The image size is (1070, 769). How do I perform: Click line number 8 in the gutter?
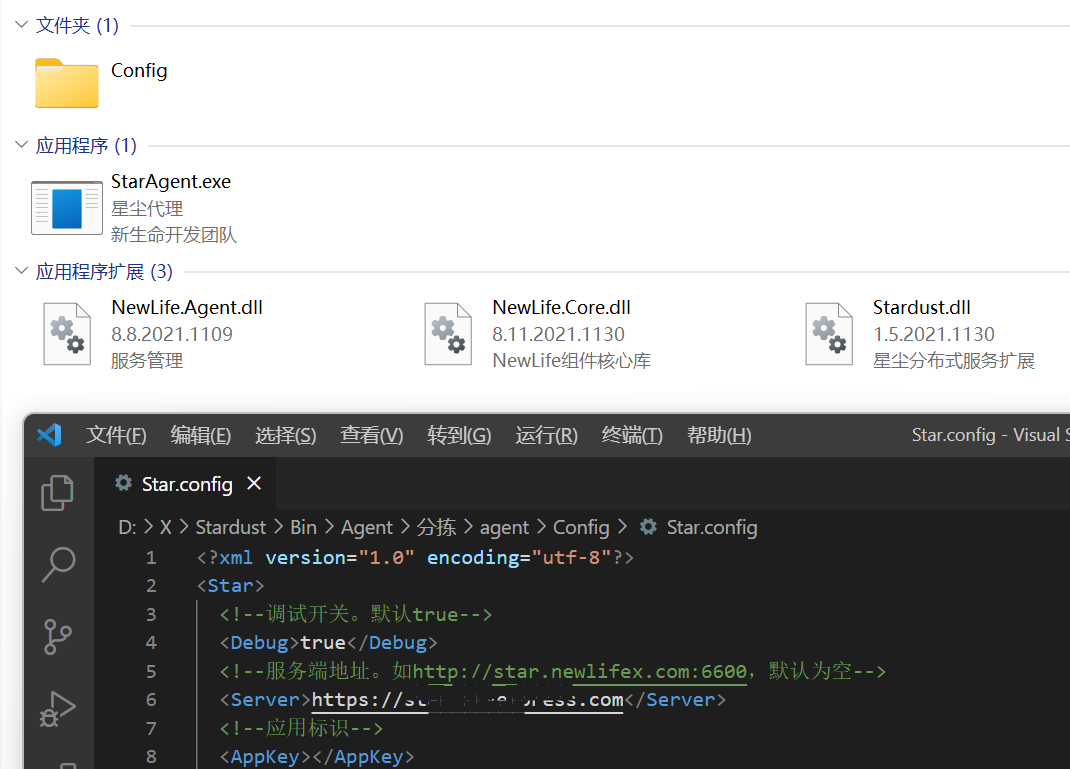point(151,757)
